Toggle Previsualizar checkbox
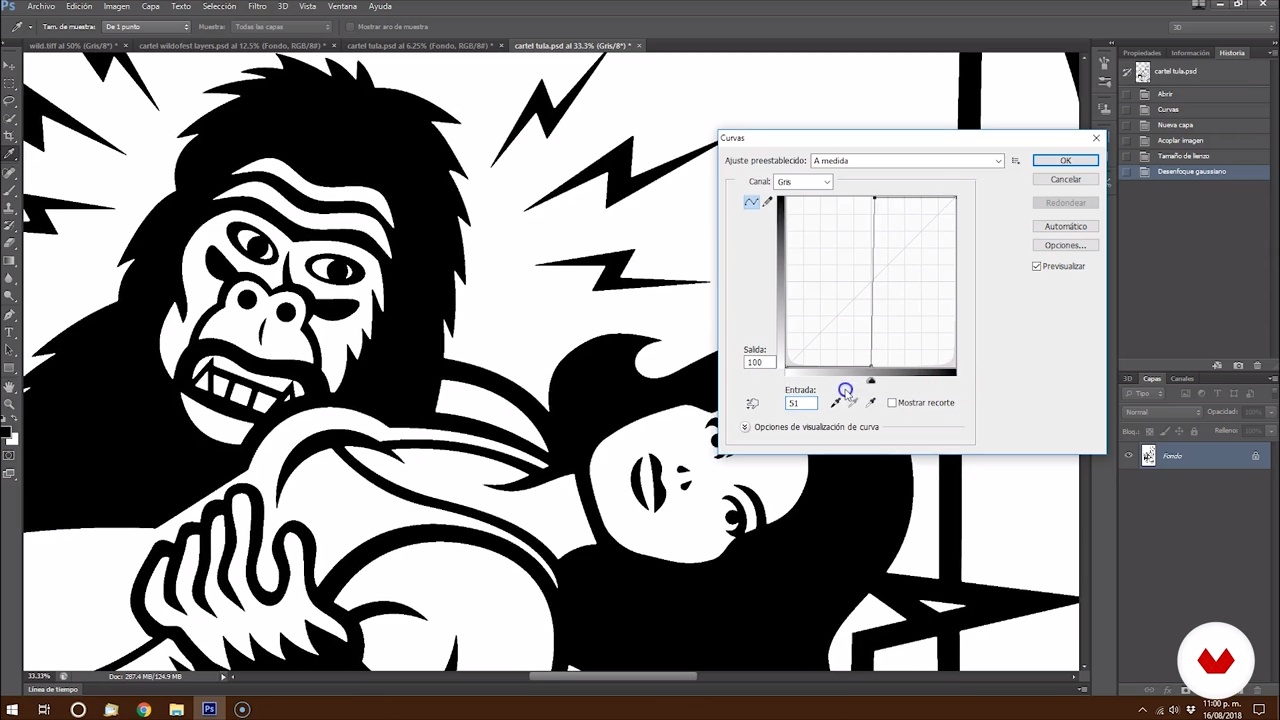 (1037, 266)
